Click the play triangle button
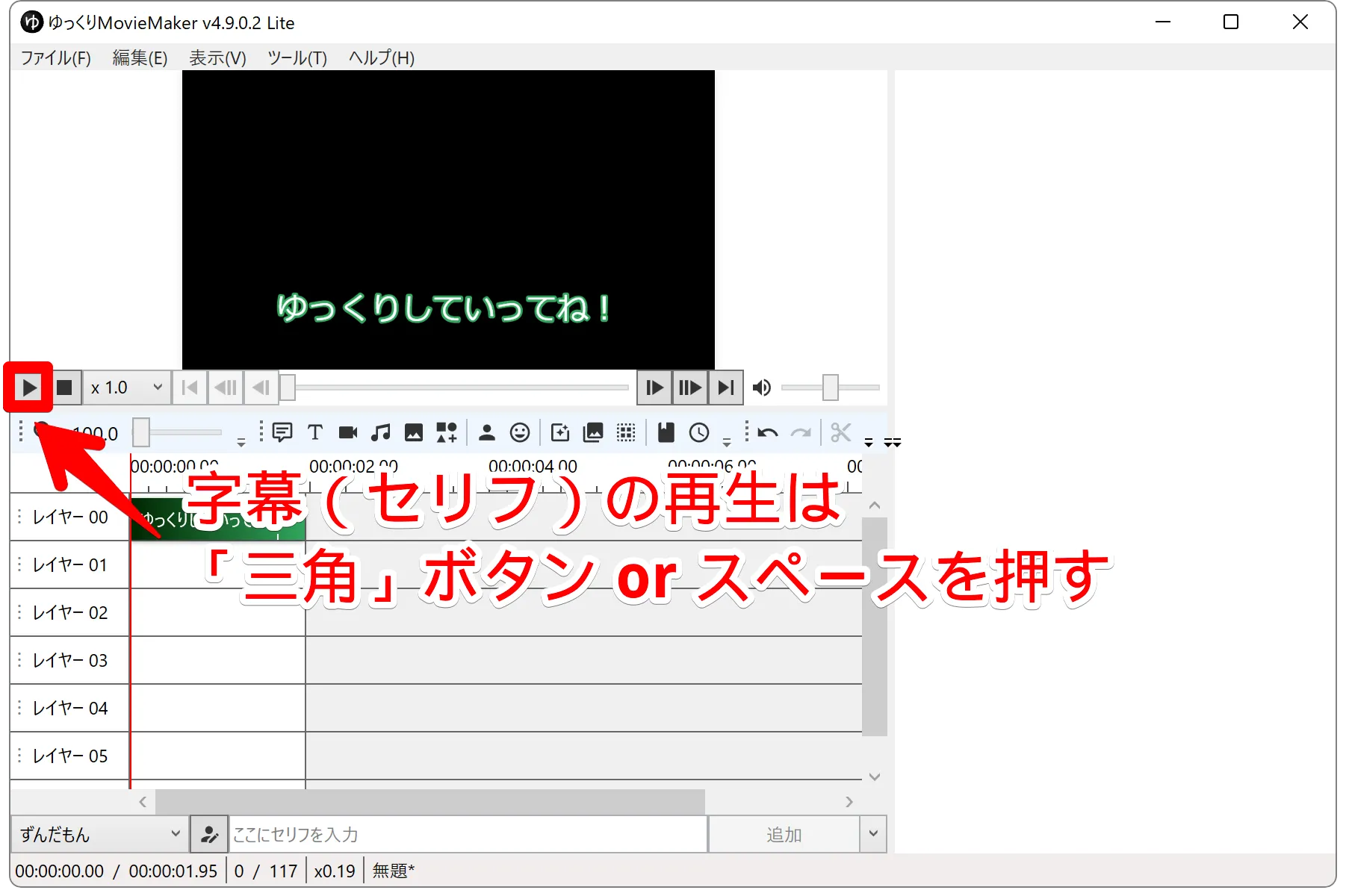The width and height of the screenshot is (1346, 896). pos(29,388)
